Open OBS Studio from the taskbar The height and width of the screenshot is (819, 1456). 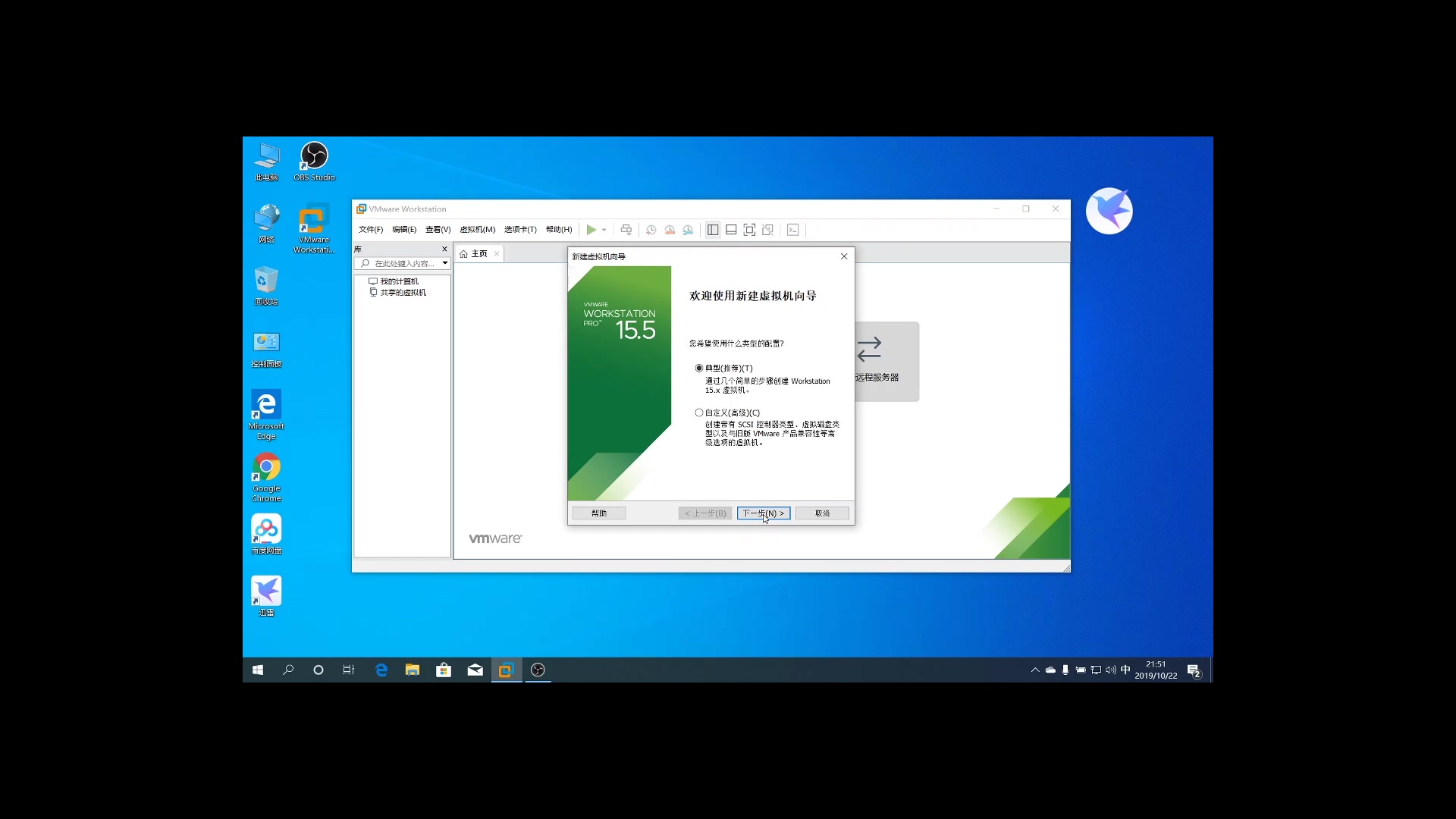click(538, 670)
